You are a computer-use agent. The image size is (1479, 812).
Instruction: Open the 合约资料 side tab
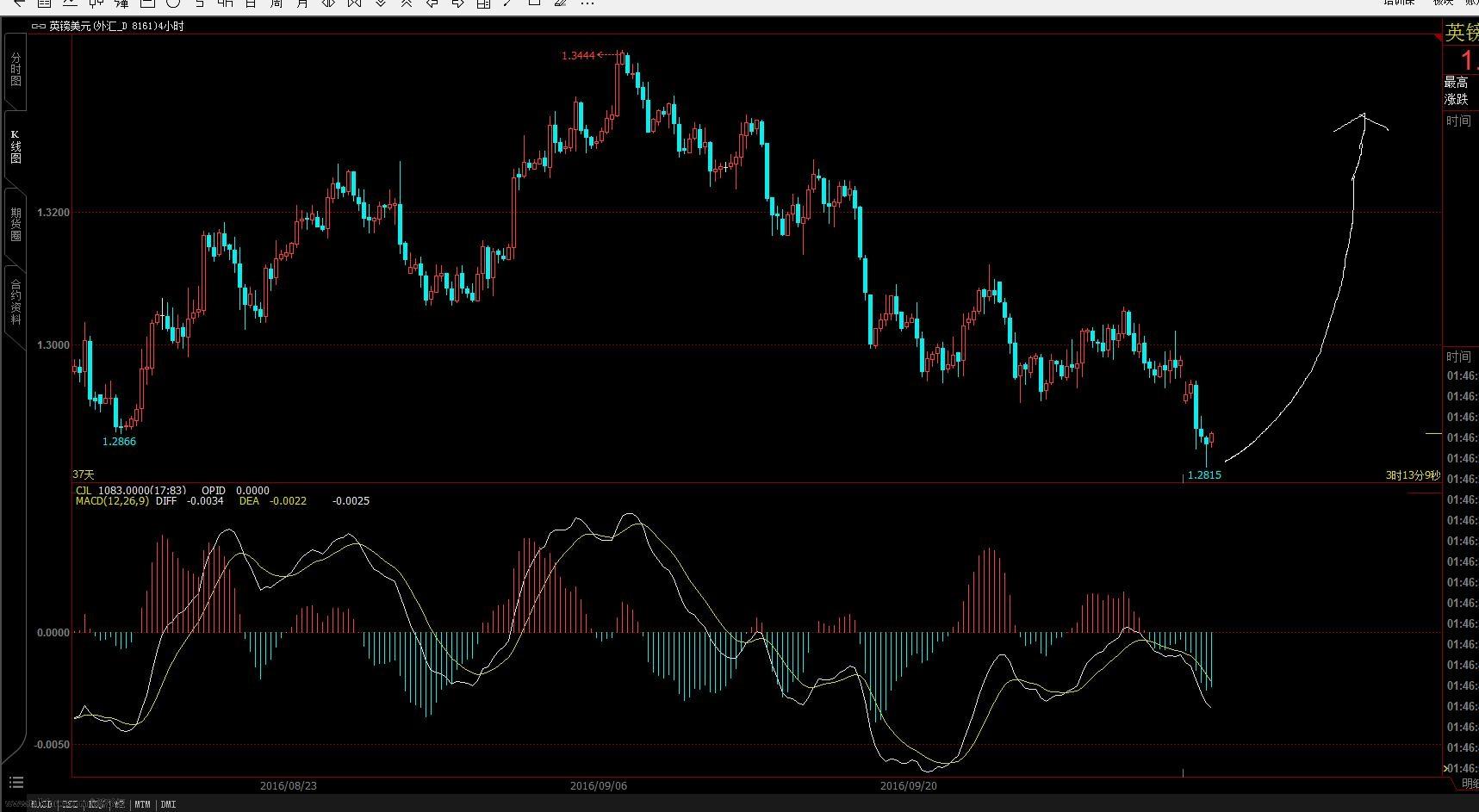[16, 301]
